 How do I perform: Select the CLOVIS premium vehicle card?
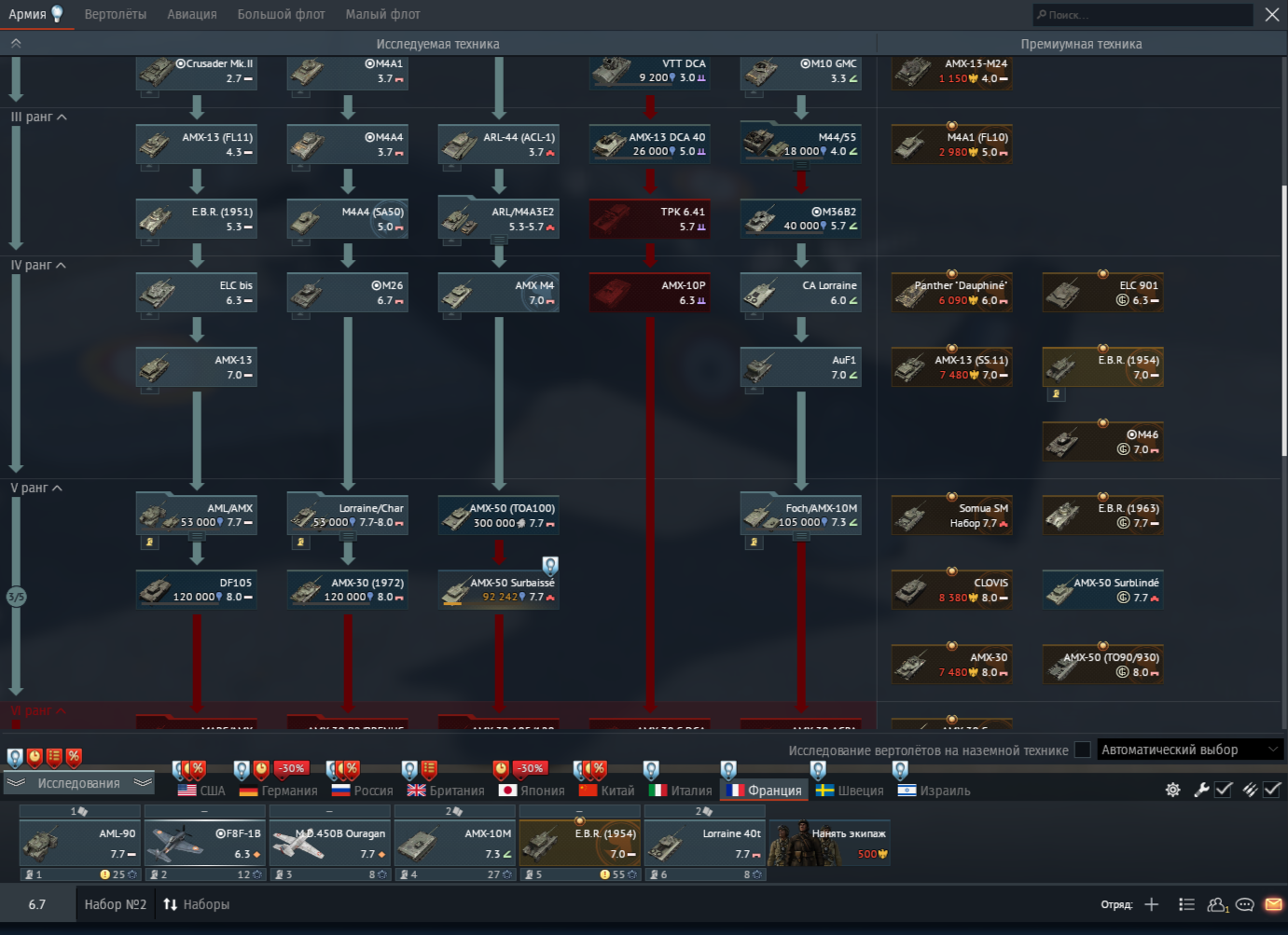click(952, 590)
